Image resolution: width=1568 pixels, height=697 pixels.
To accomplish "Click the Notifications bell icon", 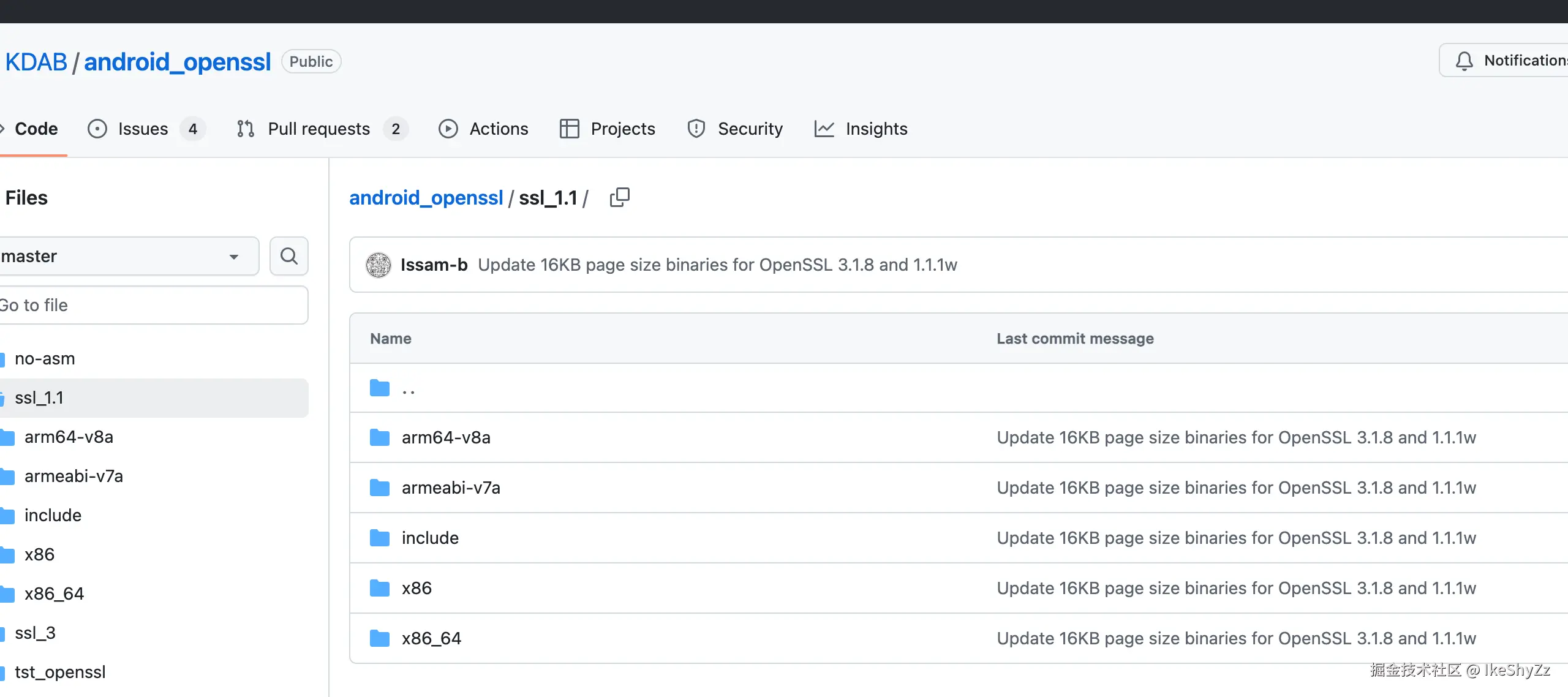I will coord(1464,61).
